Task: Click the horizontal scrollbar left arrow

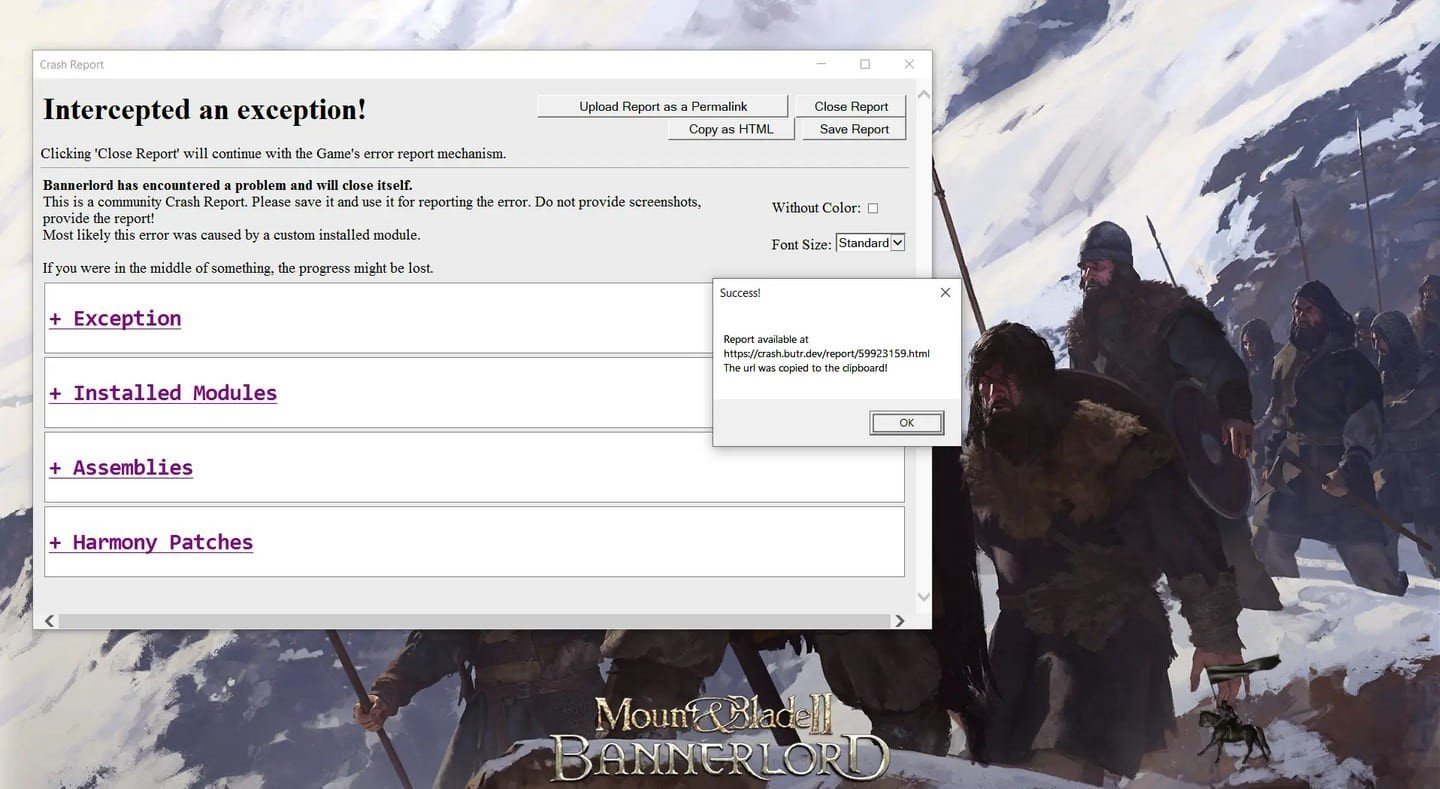Action: (x=49, y=621)
